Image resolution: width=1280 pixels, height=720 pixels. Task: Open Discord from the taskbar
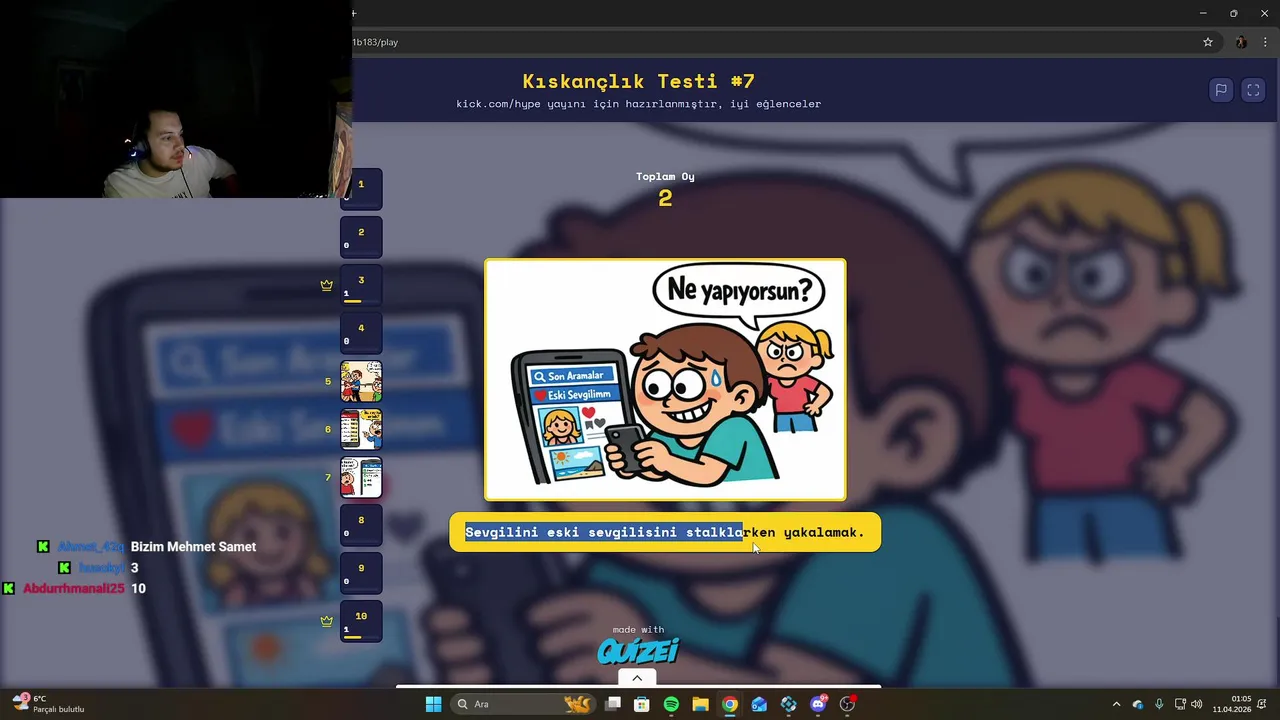[818, 704]
